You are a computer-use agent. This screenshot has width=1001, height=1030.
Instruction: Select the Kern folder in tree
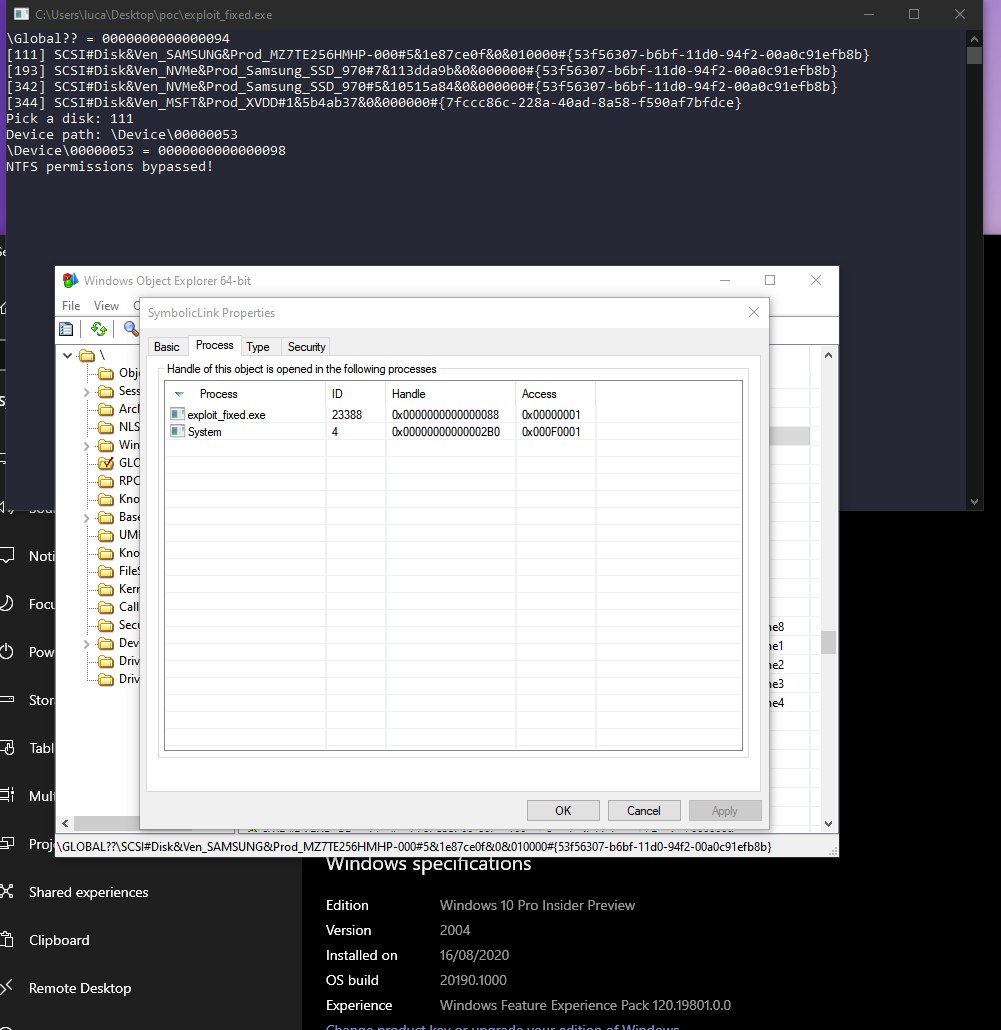pos(118,589)
